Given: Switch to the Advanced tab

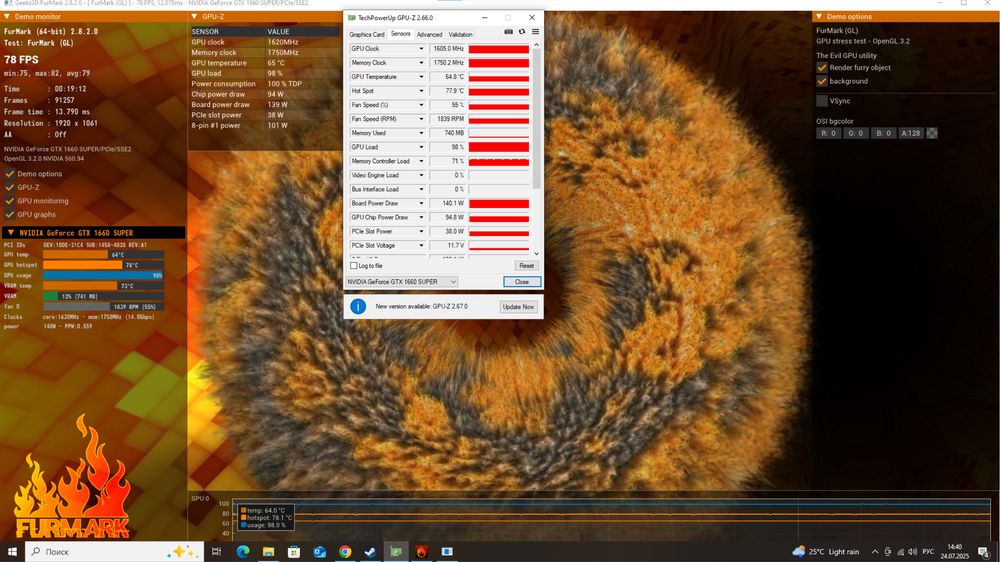Looking at the screenshot, I should click(x=429, y=34).
